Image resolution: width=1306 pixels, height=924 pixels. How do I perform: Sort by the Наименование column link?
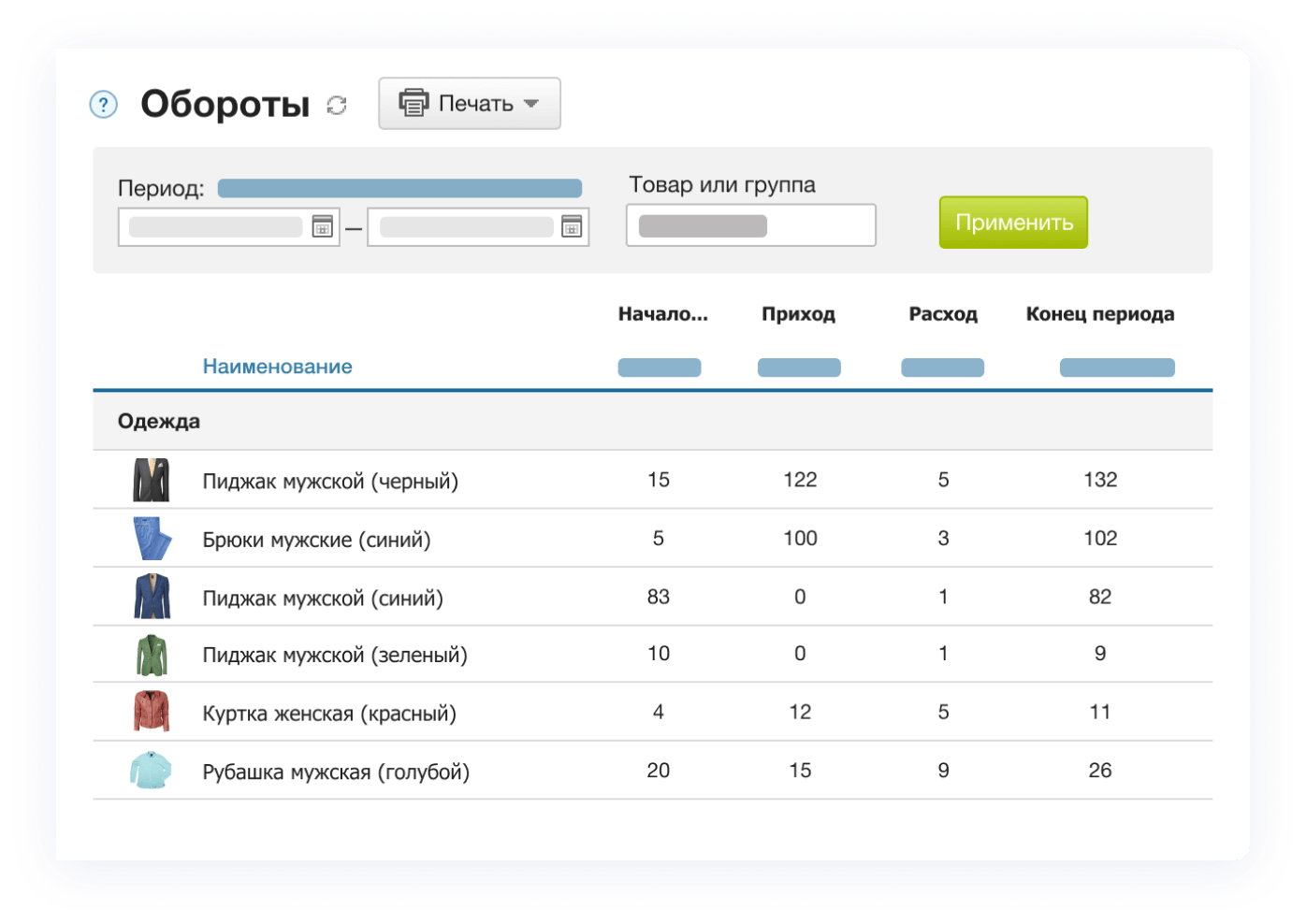[x=277, y=367]
